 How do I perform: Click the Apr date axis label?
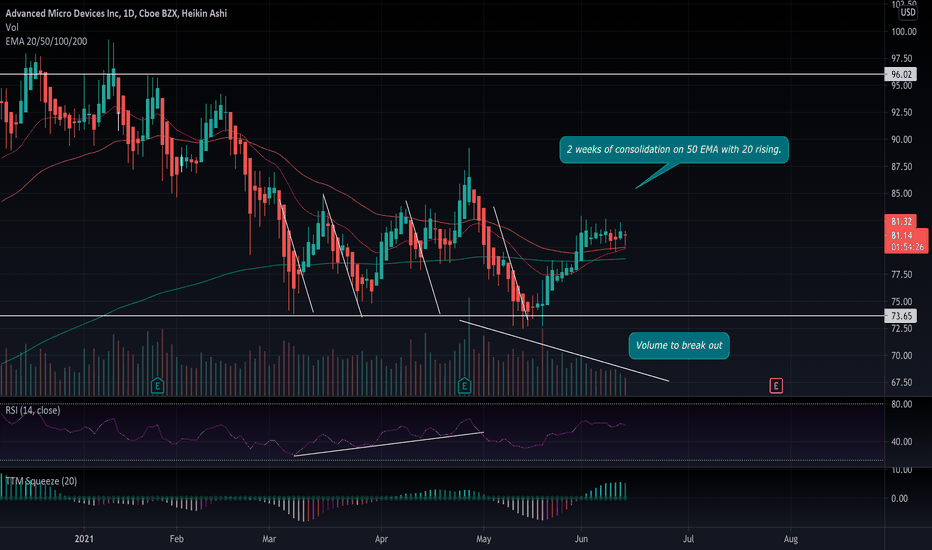381,539
